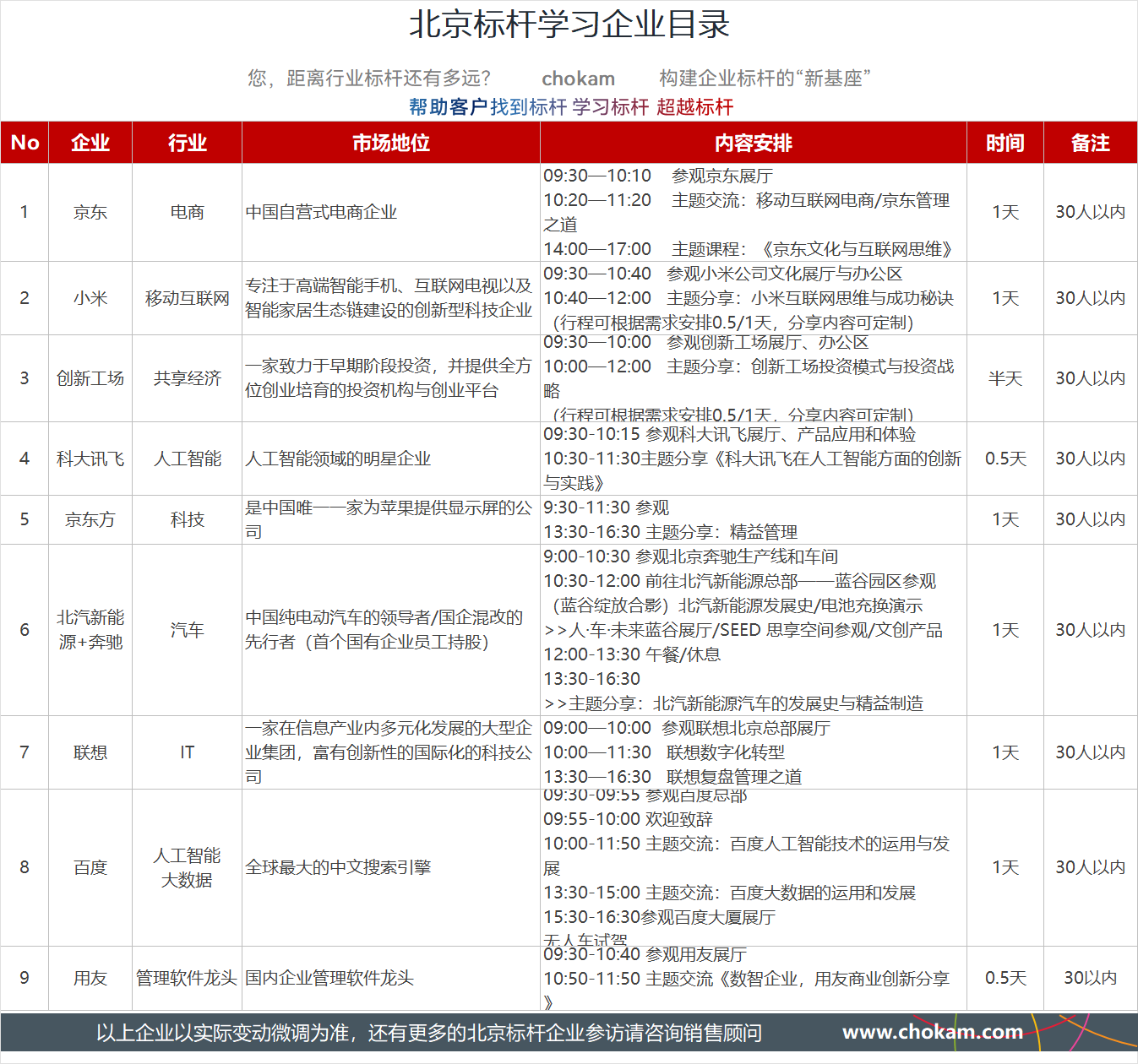The width and height of the screenshot is (1138, 1064).
Task: Click the 0.5天 cell in 科大讯飞 row
Action: [x=1005, y=459]
